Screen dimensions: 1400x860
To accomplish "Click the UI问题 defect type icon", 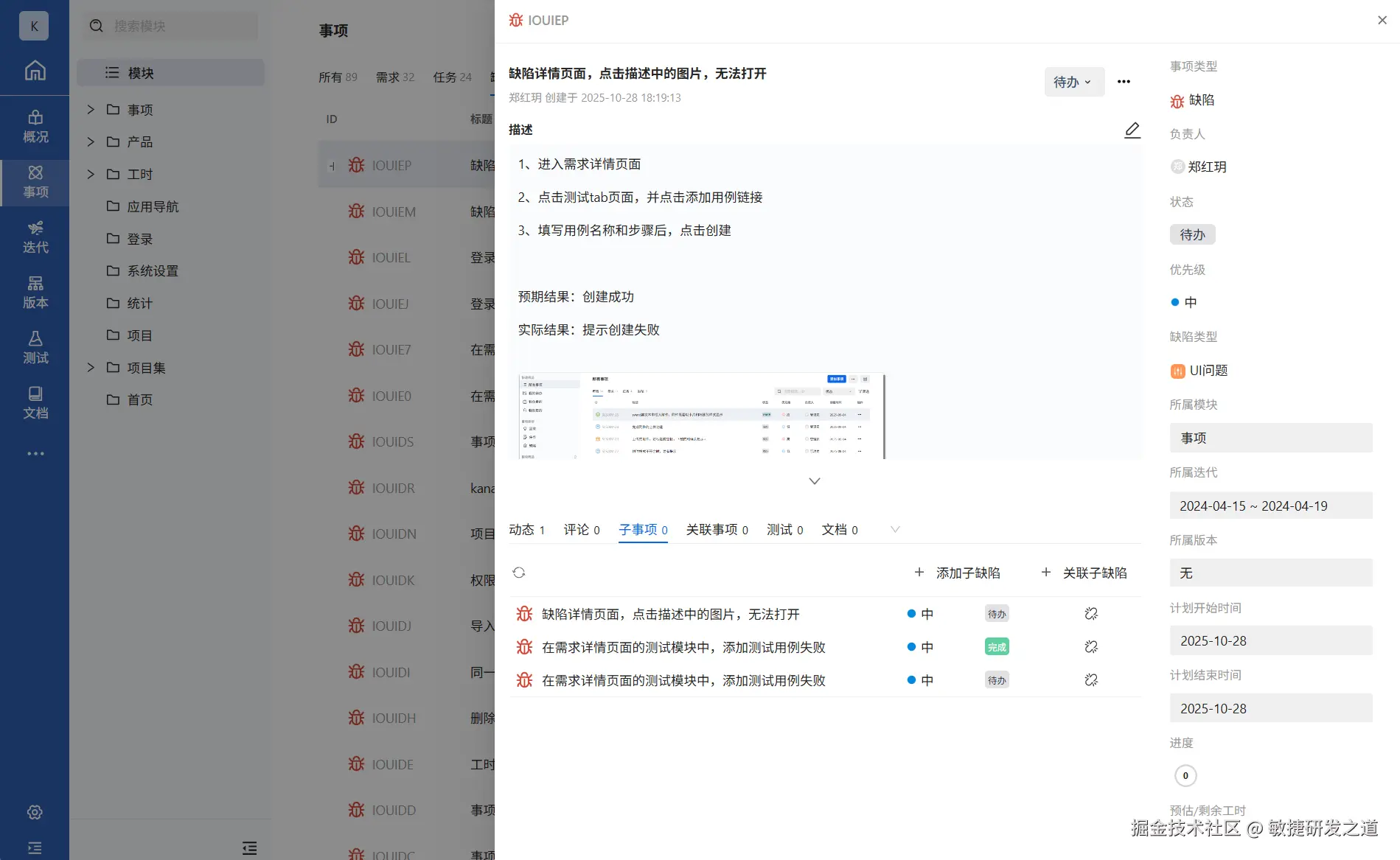I will point(1178,371).
